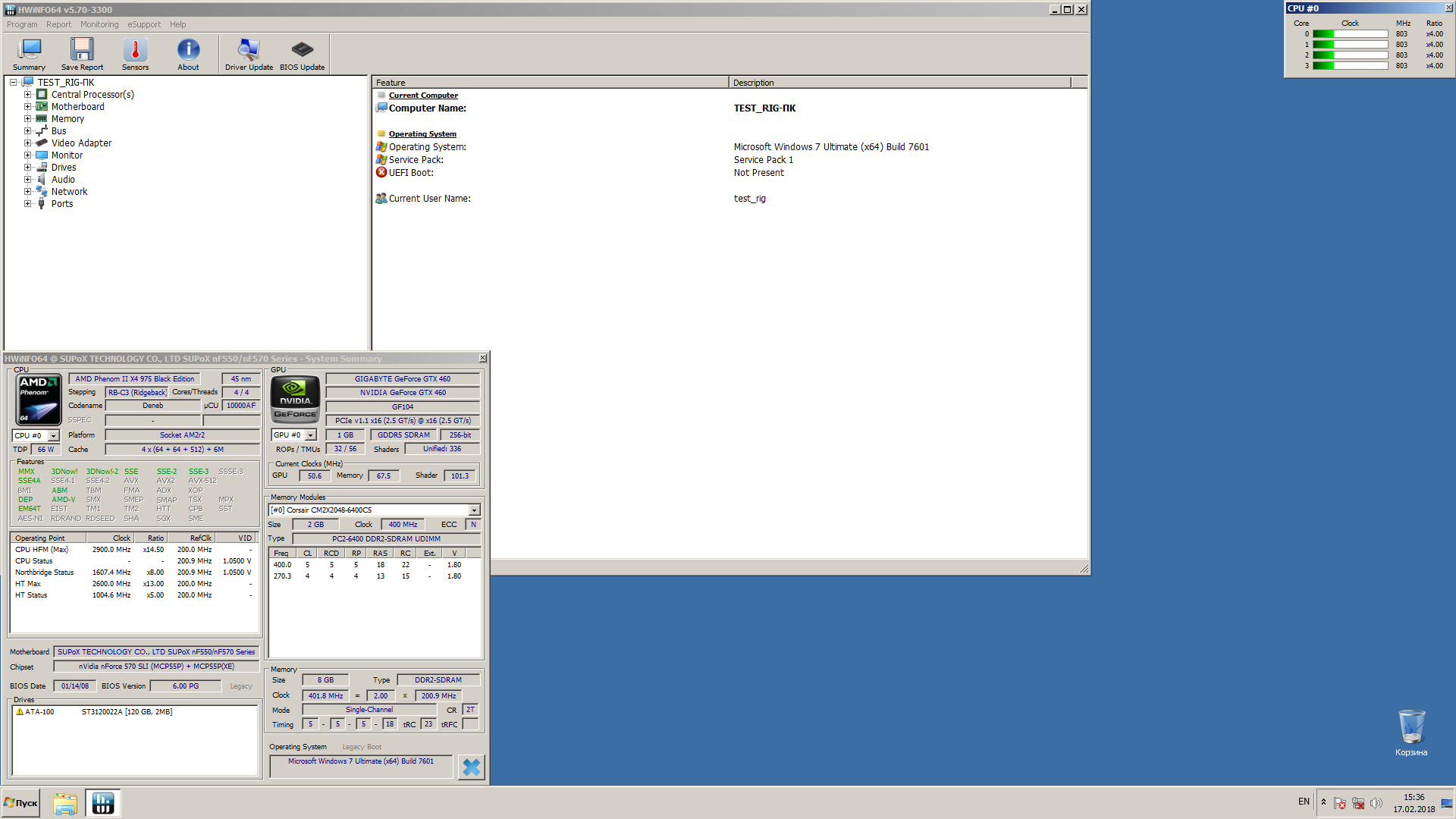Click the Windows Пуск start button
Image resolution: width=1456 pixels, height=819 pixels.
21,802
